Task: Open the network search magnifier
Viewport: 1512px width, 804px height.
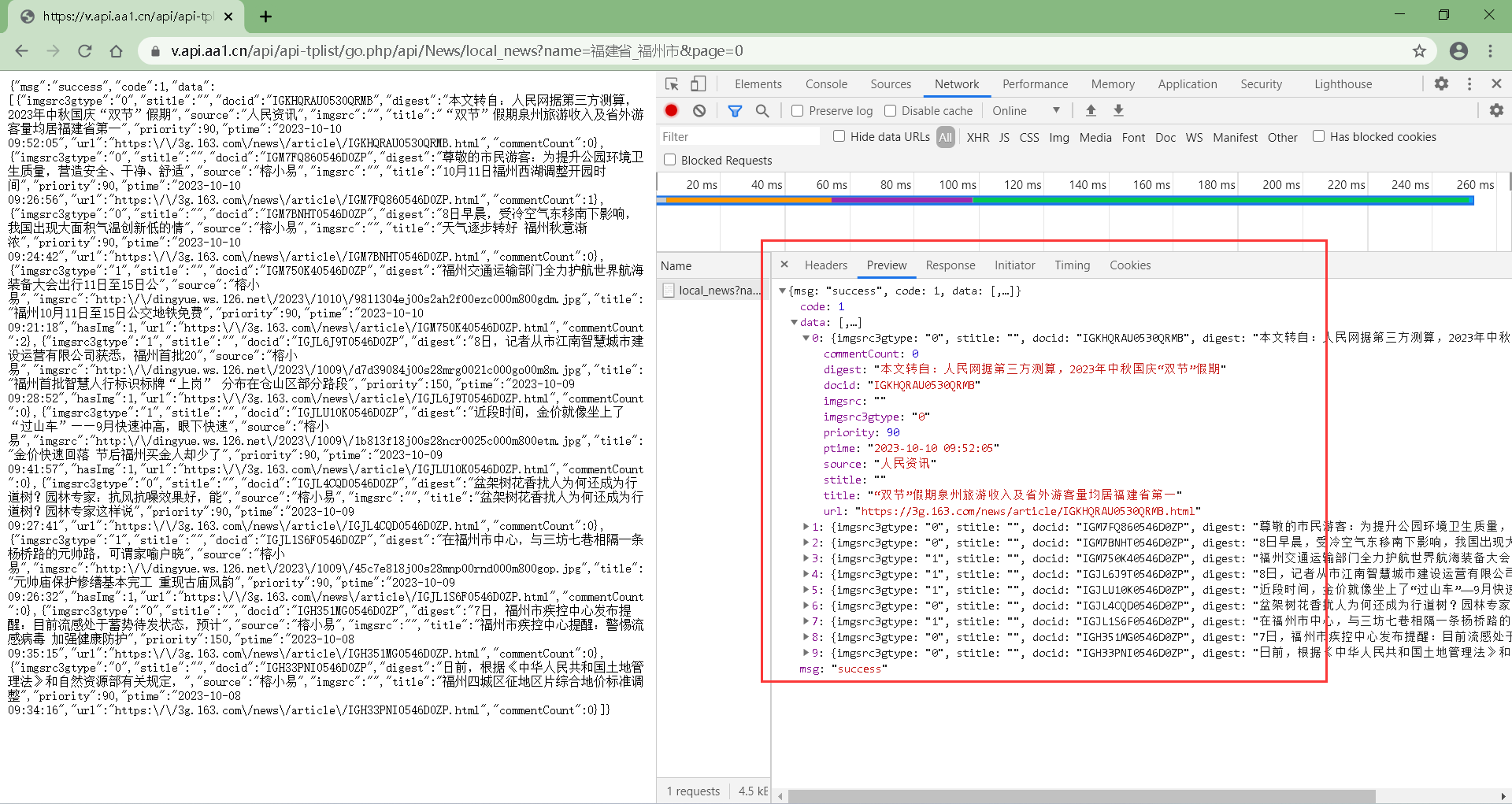Action: coord(762,111)
